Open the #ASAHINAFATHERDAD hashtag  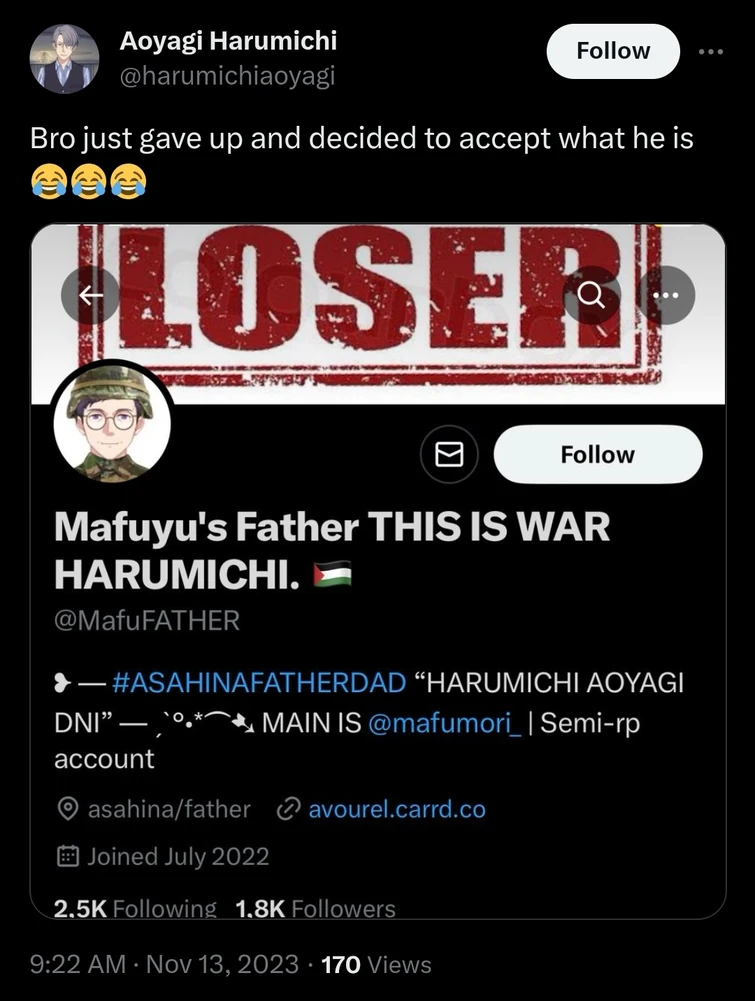[259, 682]
